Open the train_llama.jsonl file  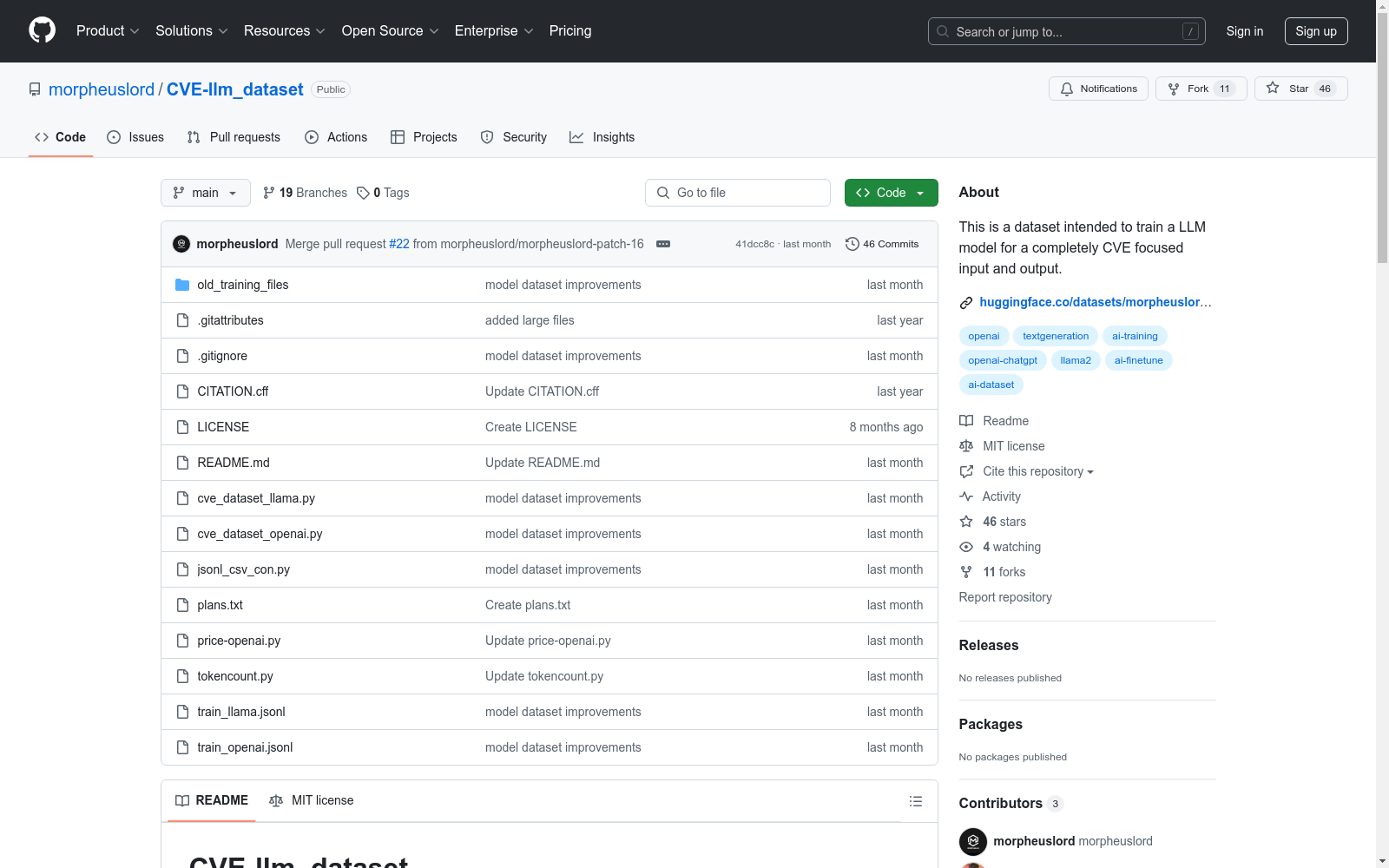tap(241, 712)
